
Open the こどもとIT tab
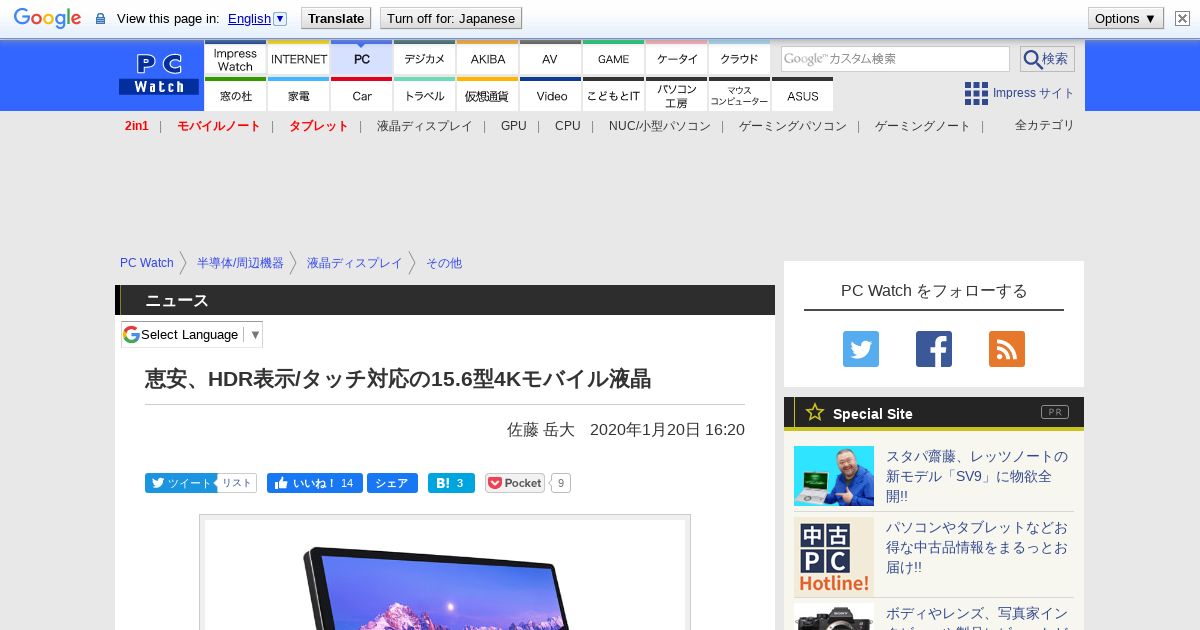click(613, 95)
